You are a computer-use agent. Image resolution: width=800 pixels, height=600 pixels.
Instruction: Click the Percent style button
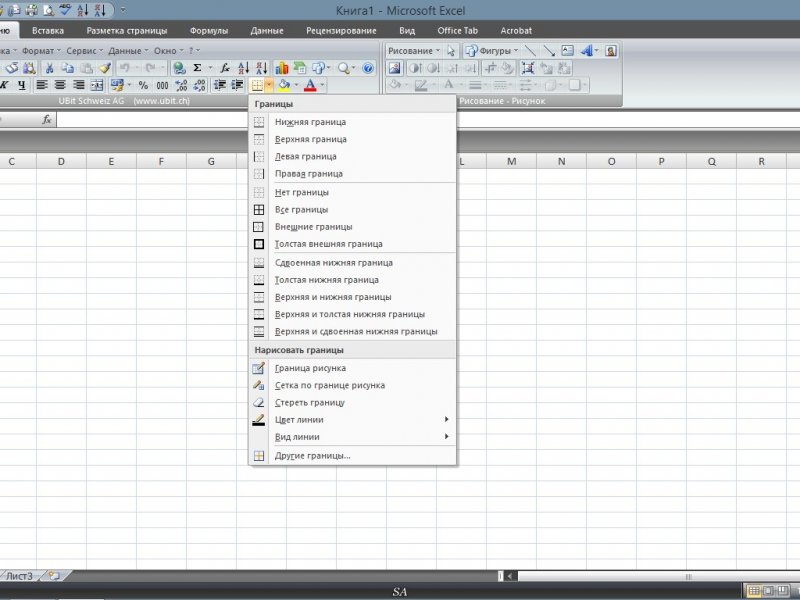click(143, 85)
